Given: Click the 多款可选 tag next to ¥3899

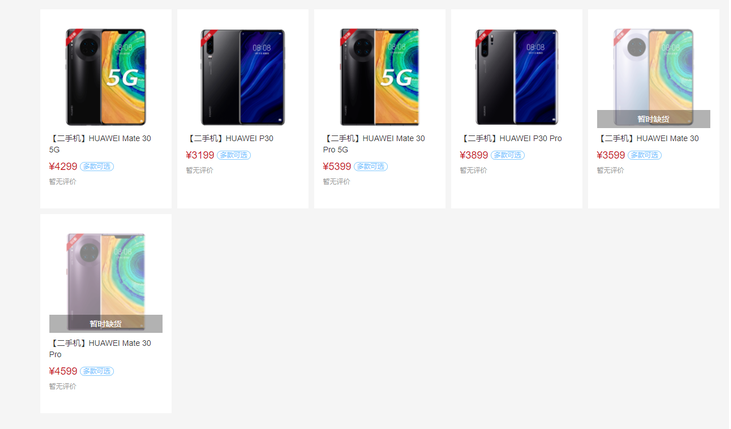Looking at the screenshot, I should click(x=508, y=155).
